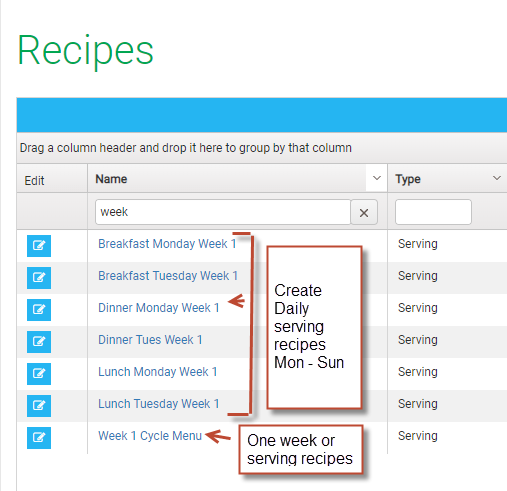Open the Lunch Monday Week 1 link
Screen dimensions: 507x491
click(x=158, y=372)
